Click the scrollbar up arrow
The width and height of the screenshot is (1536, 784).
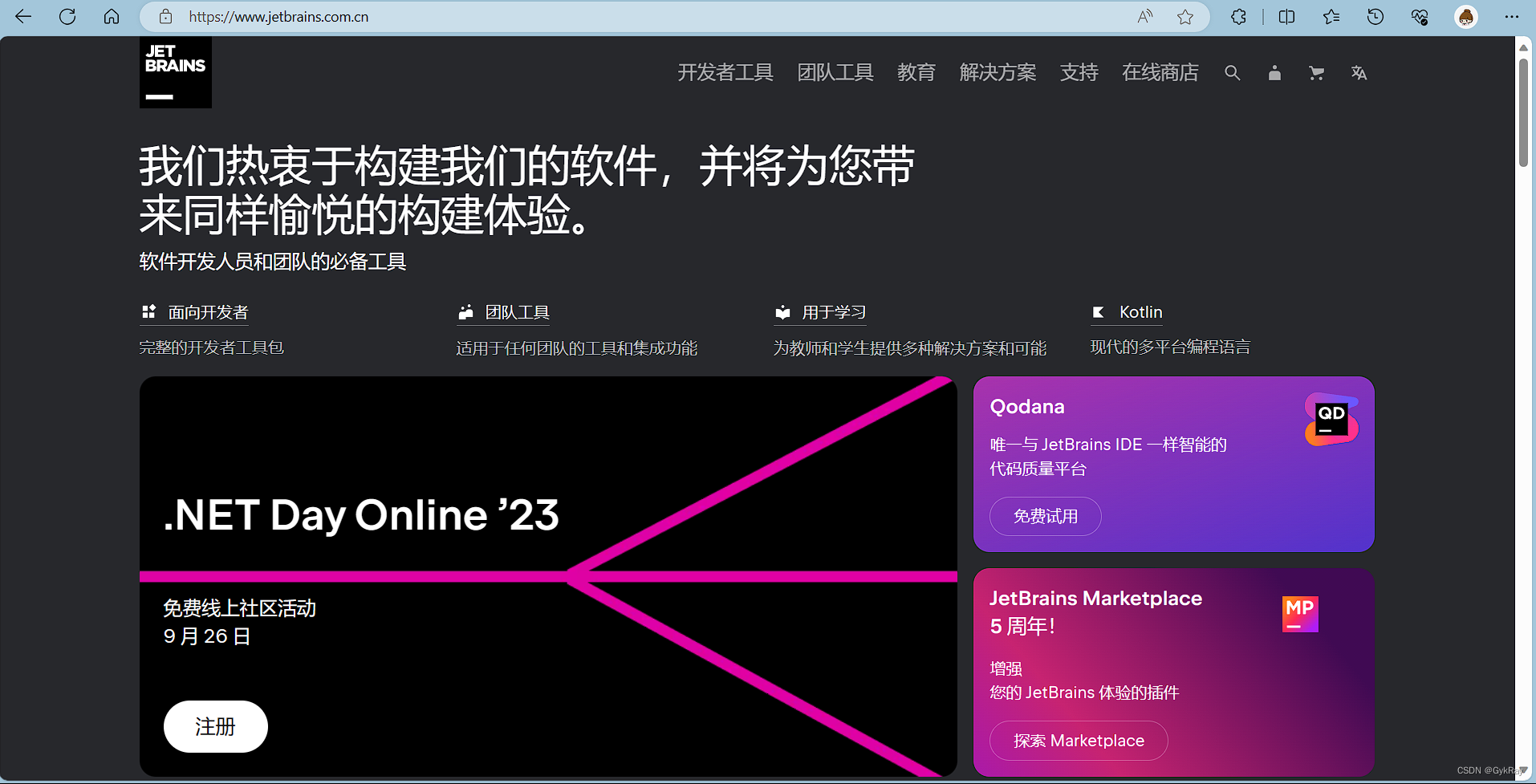[1523, 47]
